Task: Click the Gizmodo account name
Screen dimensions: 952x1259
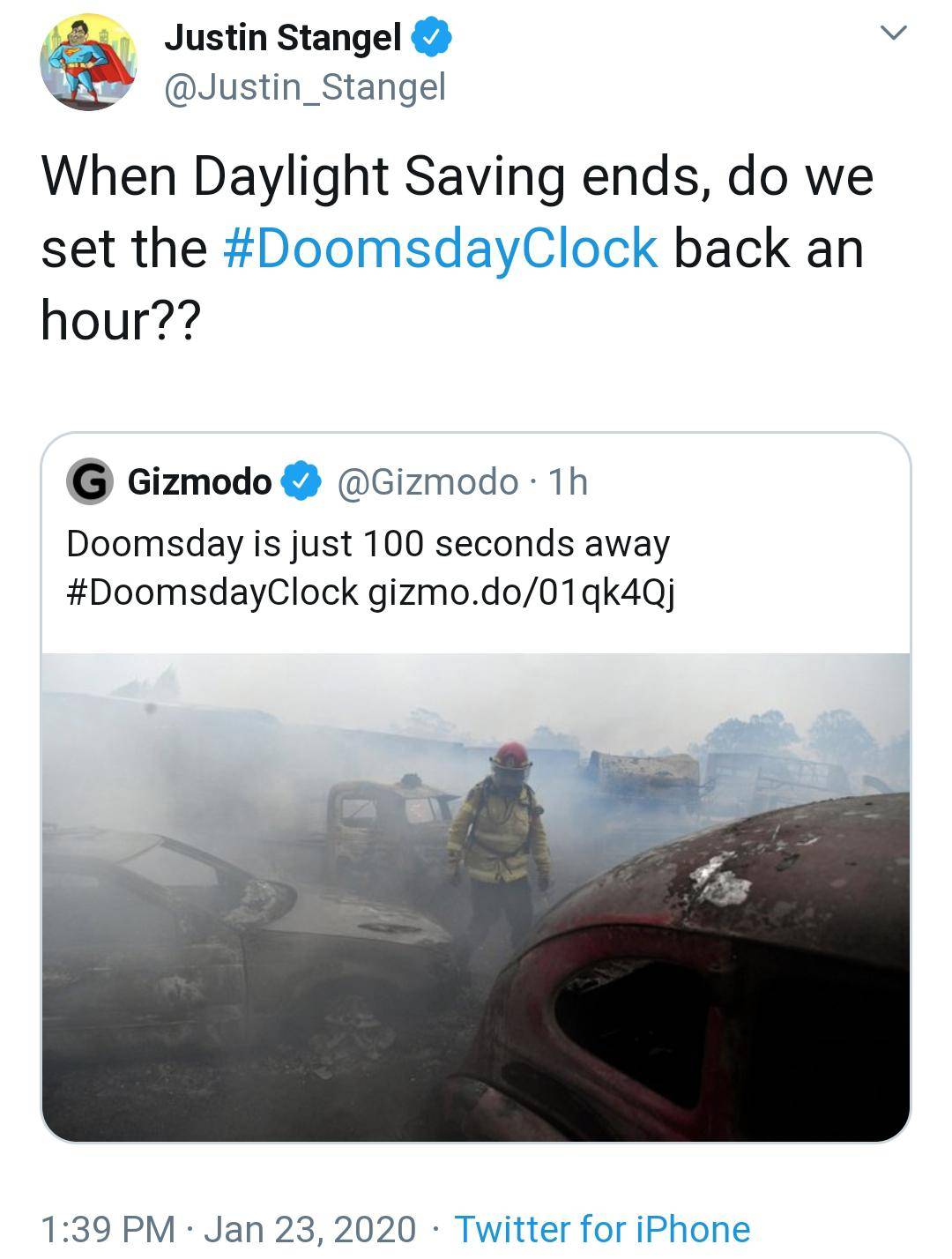Action: (199, 482)
